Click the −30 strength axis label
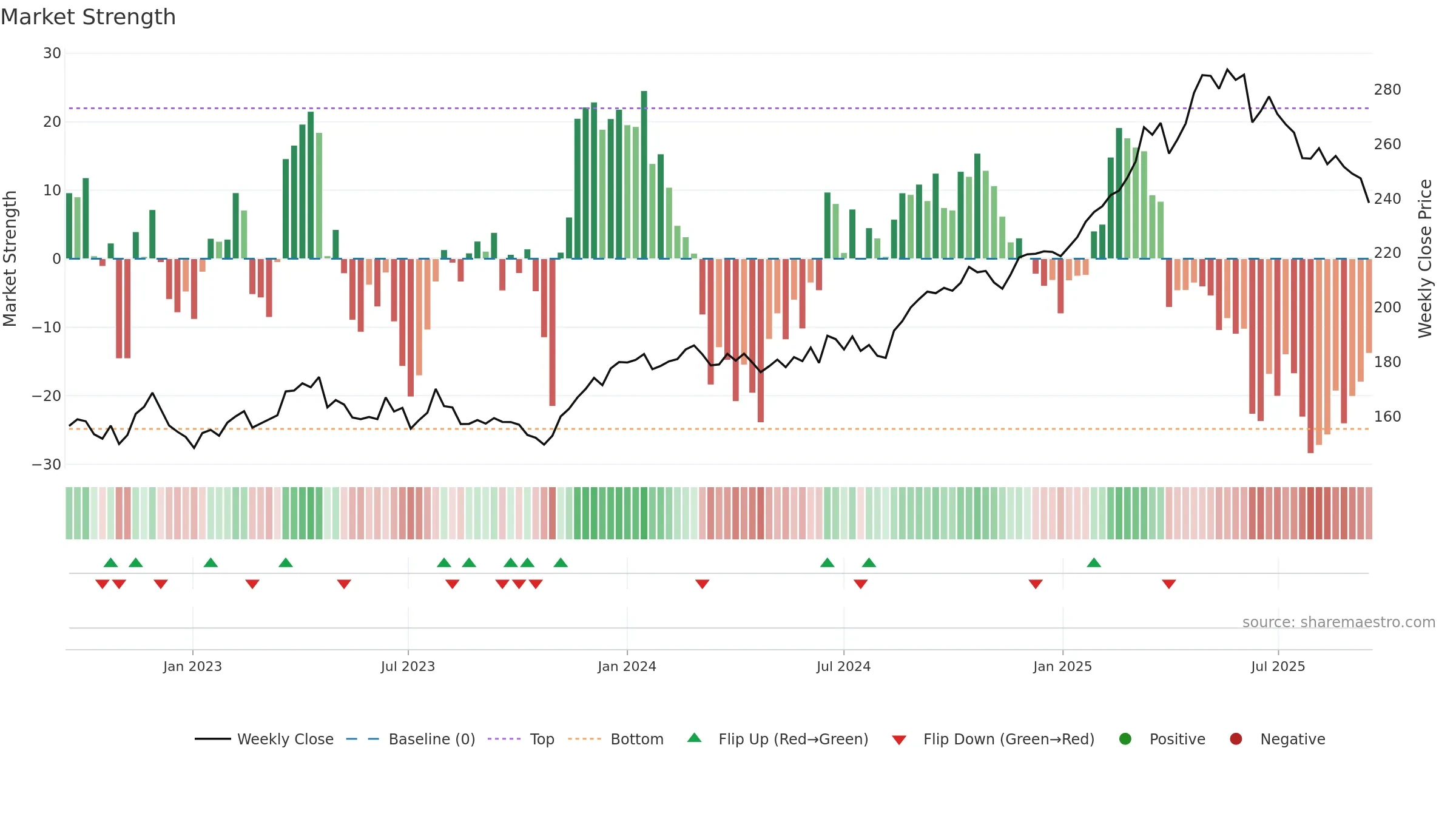 pyautogui.click(x=47, y=465)
